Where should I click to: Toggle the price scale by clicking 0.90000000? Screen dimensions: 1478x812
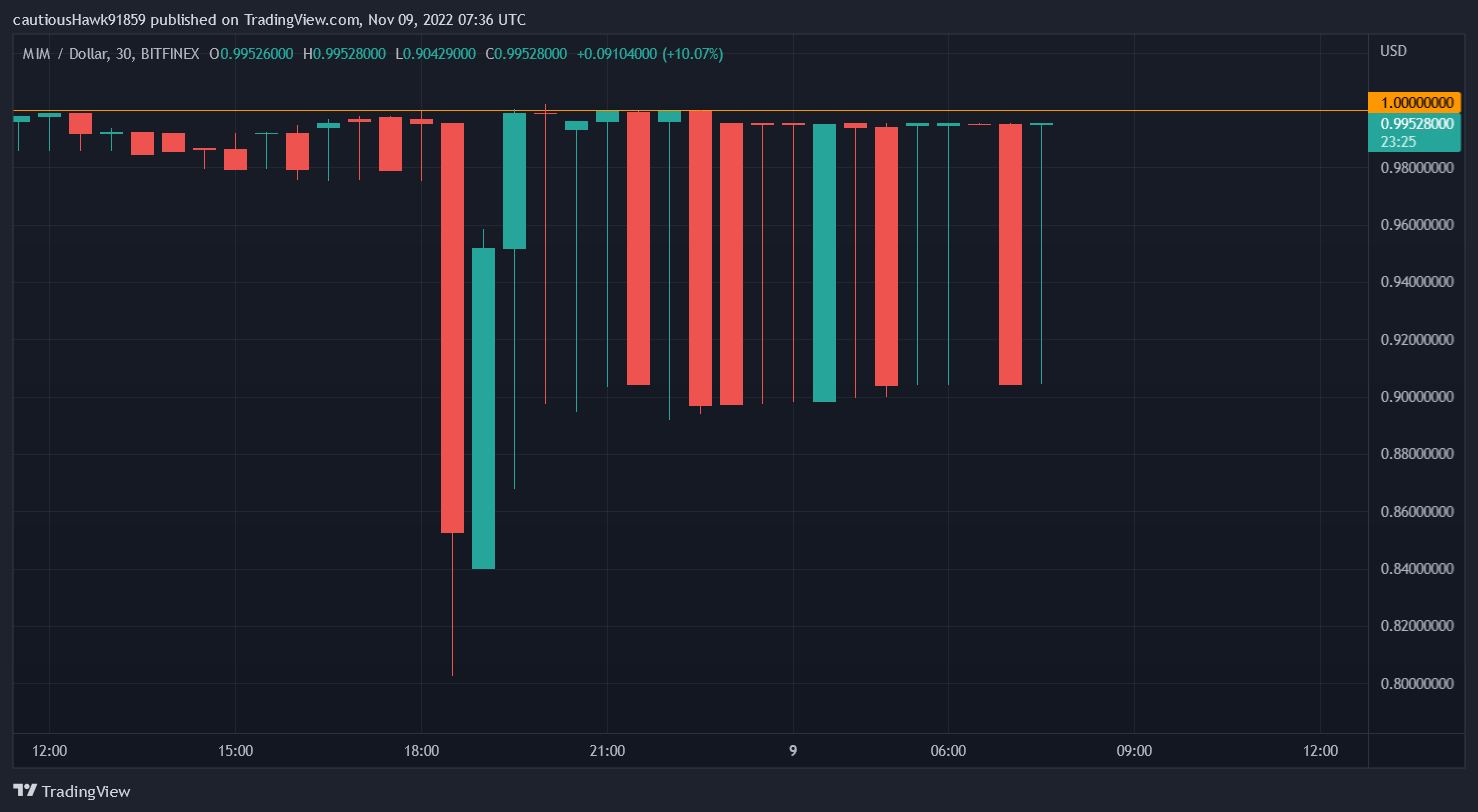coord(1416,396)
